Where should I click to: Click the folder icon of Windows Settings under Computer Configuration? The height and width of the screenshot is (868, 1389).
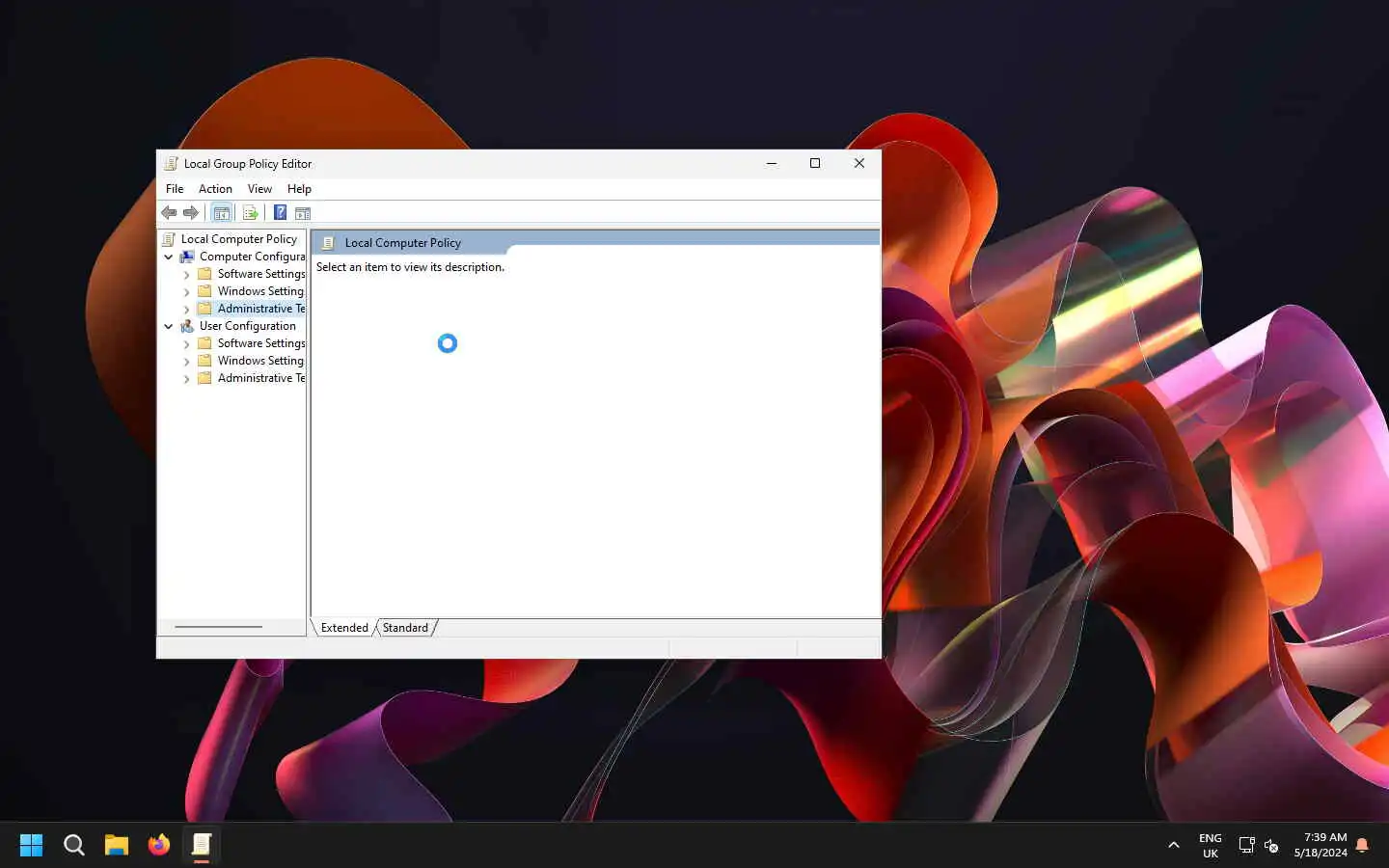tap(204, 291)
